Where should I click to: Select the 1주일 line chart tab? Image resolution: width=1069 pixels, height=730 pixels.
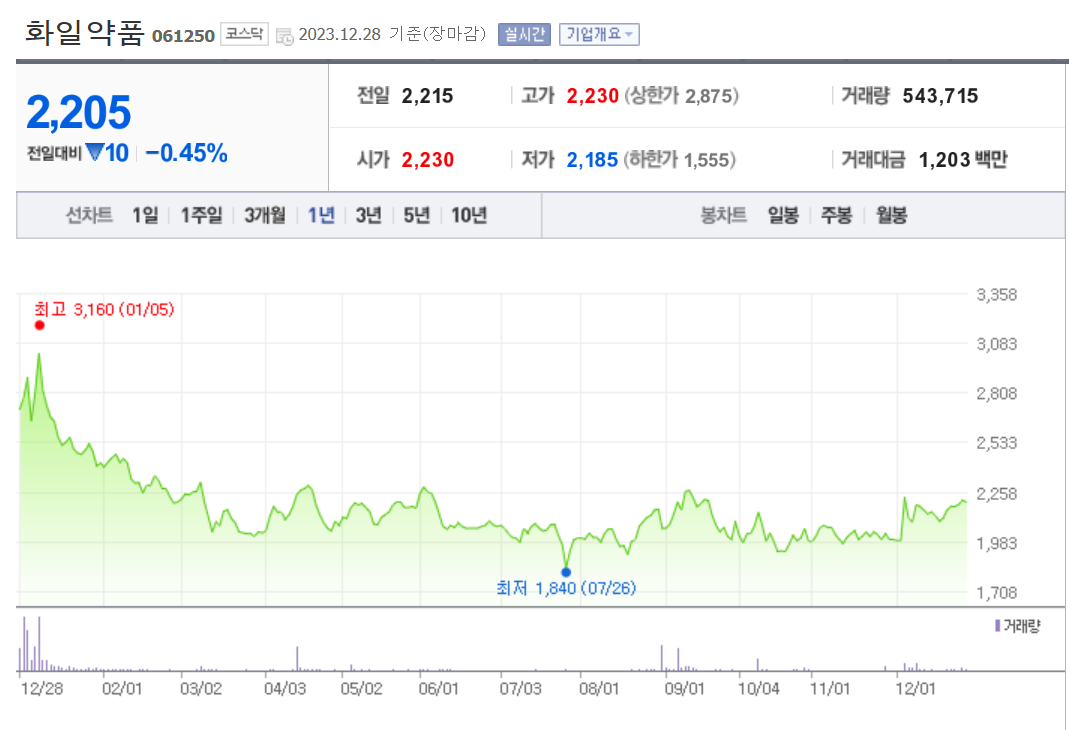[201, 215]
